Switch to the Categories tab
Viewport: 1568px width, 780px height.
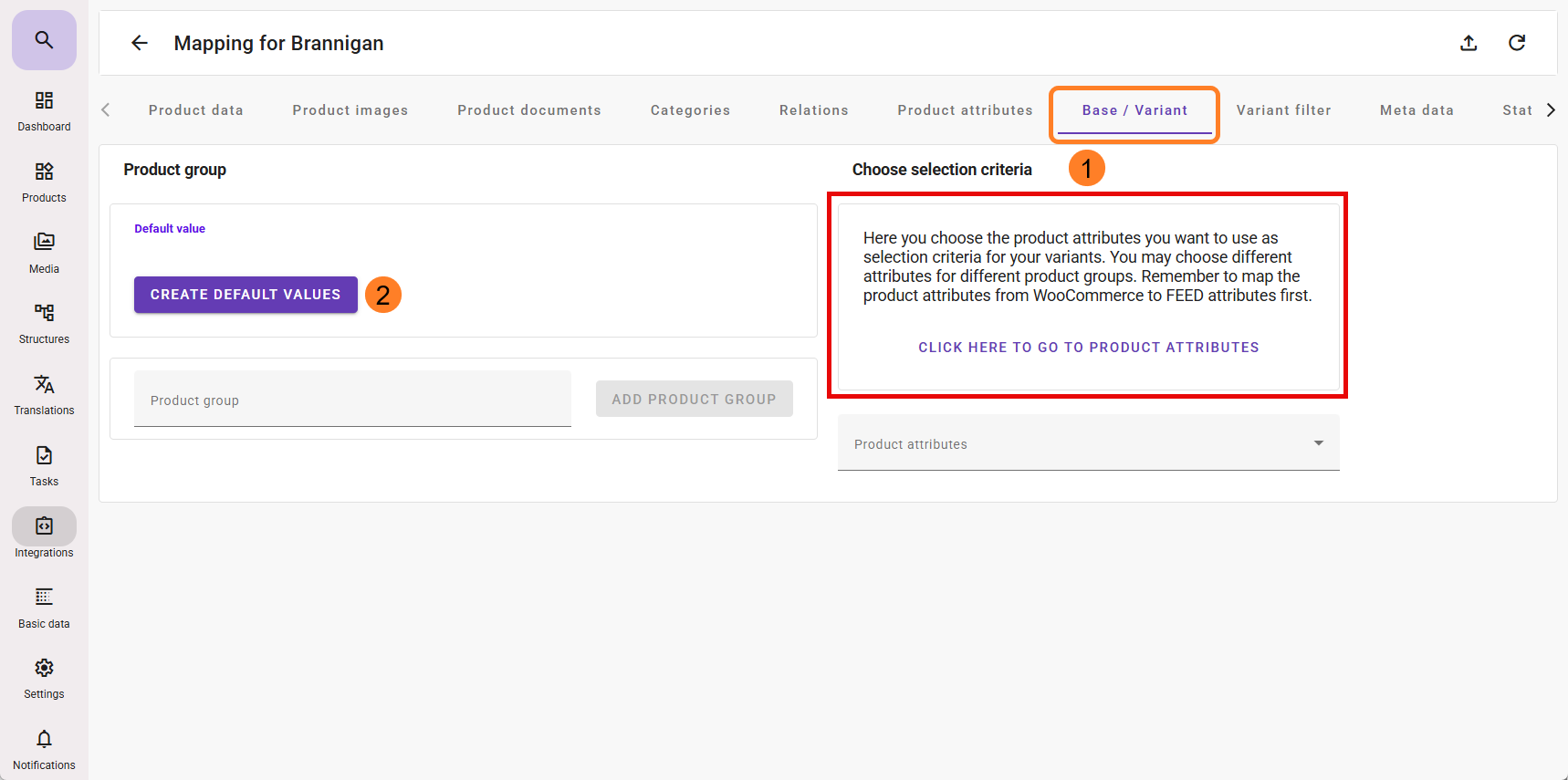(690, 110)
